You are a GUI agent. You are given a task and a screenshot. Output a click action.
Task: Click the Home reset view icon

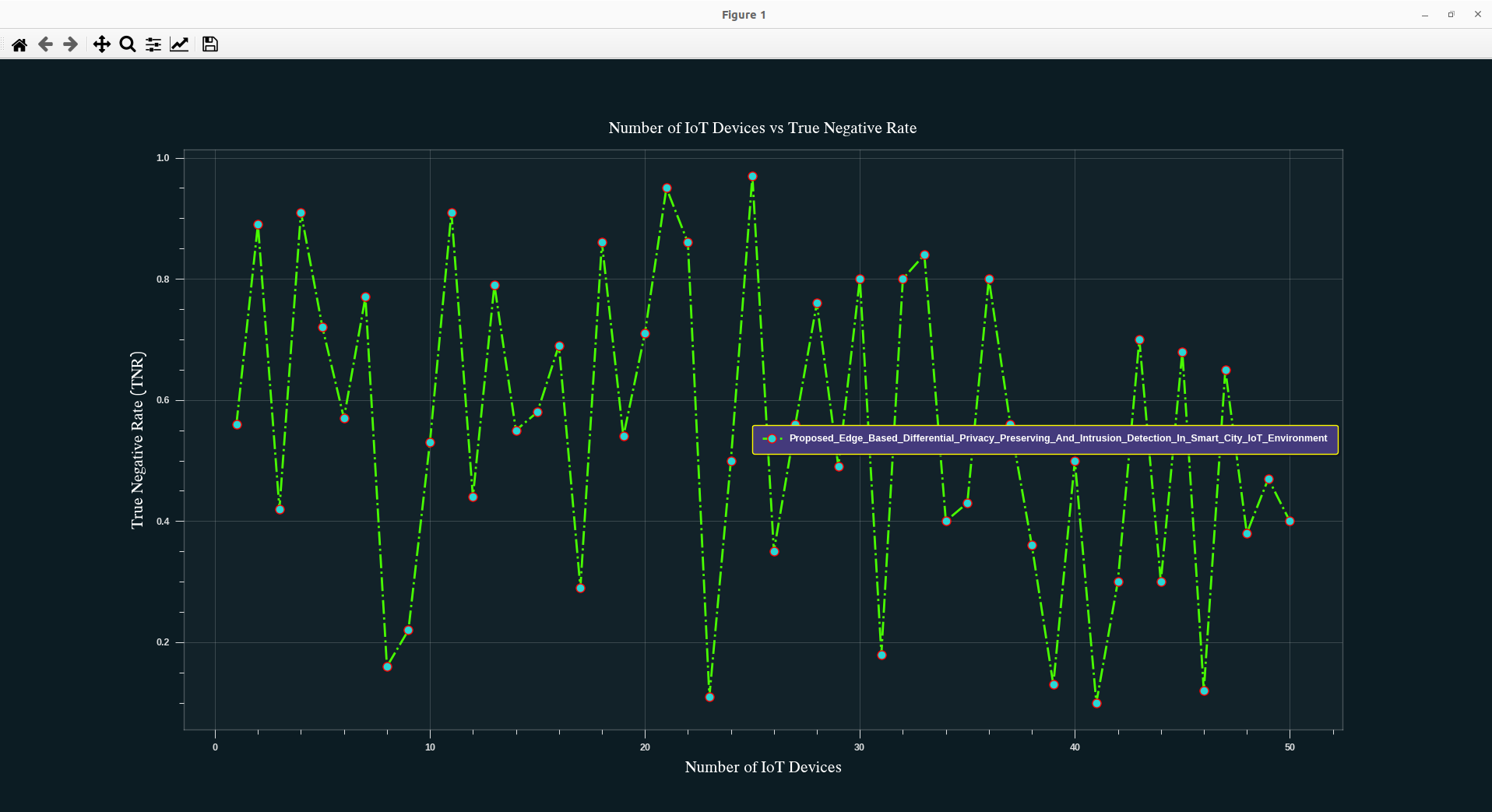click(x=19, y=44)
